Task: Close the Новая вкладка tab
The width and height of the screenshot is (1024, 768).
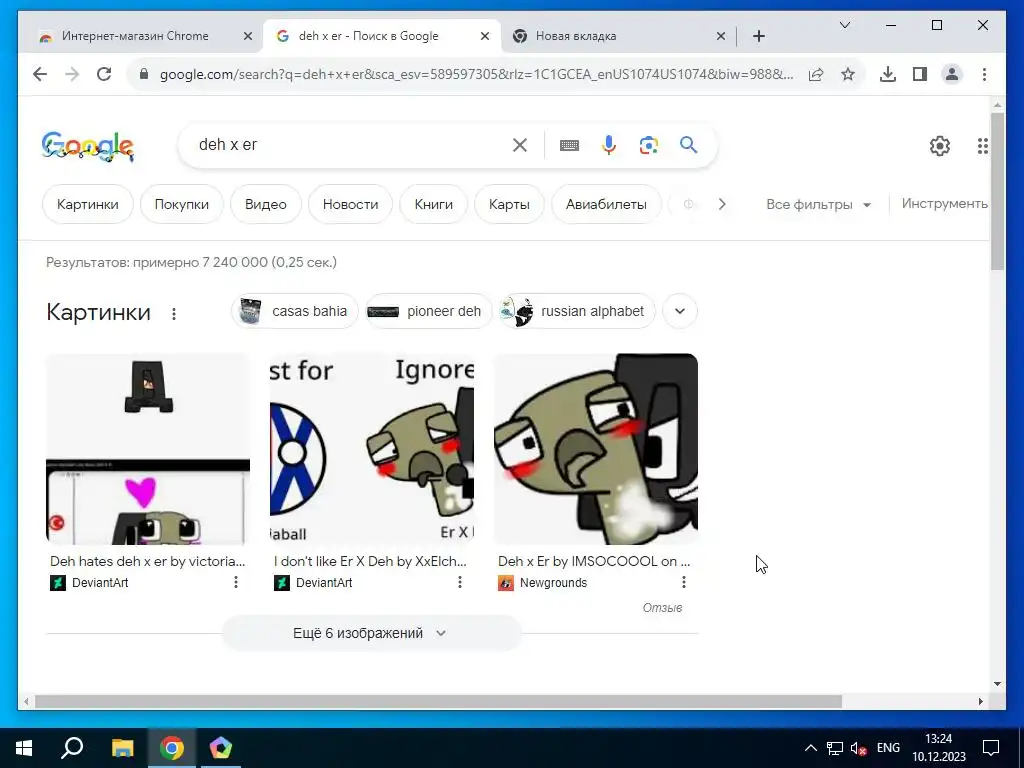Action: [x=720, y=36]
